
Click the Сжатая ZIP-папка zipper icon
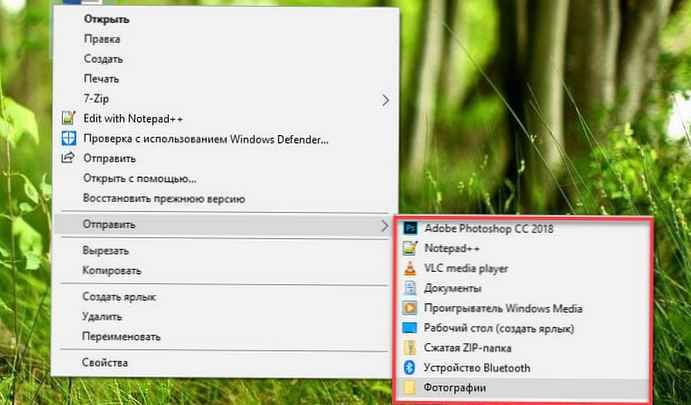point(410,348)
